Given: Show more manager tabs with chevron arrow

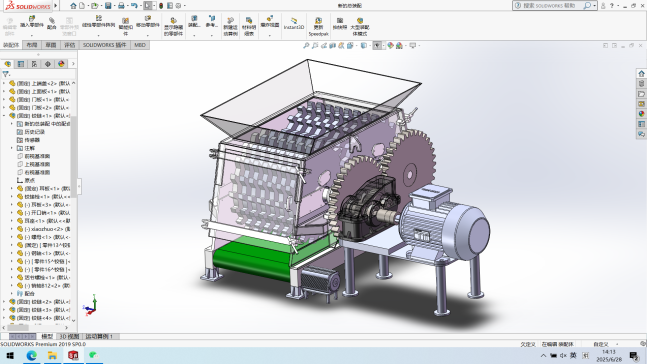Looking at the screenshot, I should click(x=73, y=64).
